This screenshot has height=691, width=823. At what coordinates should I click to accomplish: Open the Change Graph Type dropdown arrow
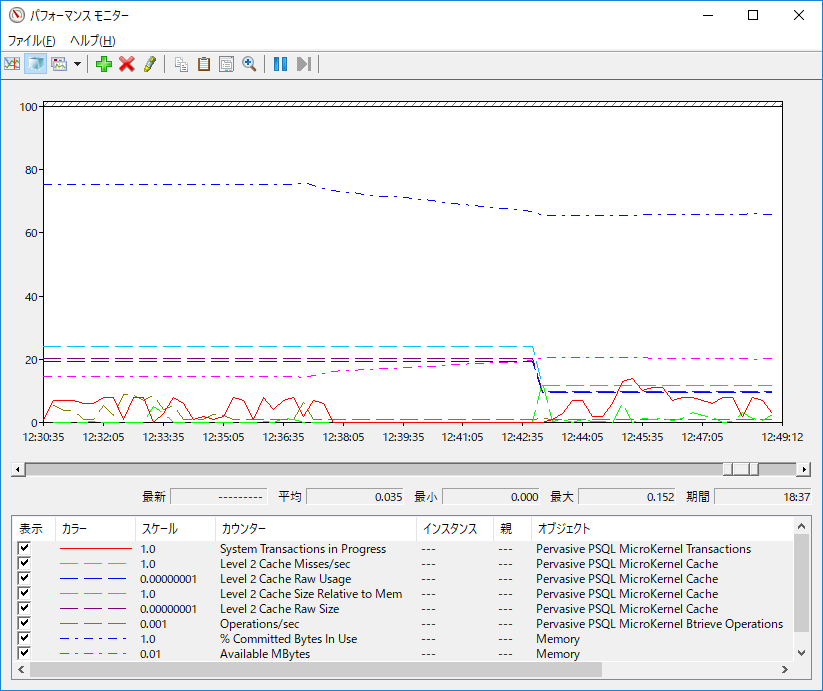(x=77, y=64)
